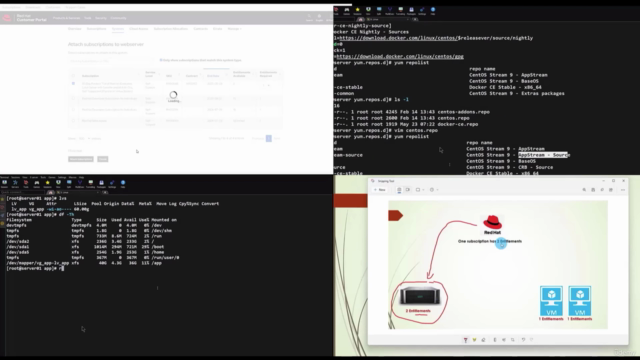Click undo icon in Snipping Tool

coord(523,340)
